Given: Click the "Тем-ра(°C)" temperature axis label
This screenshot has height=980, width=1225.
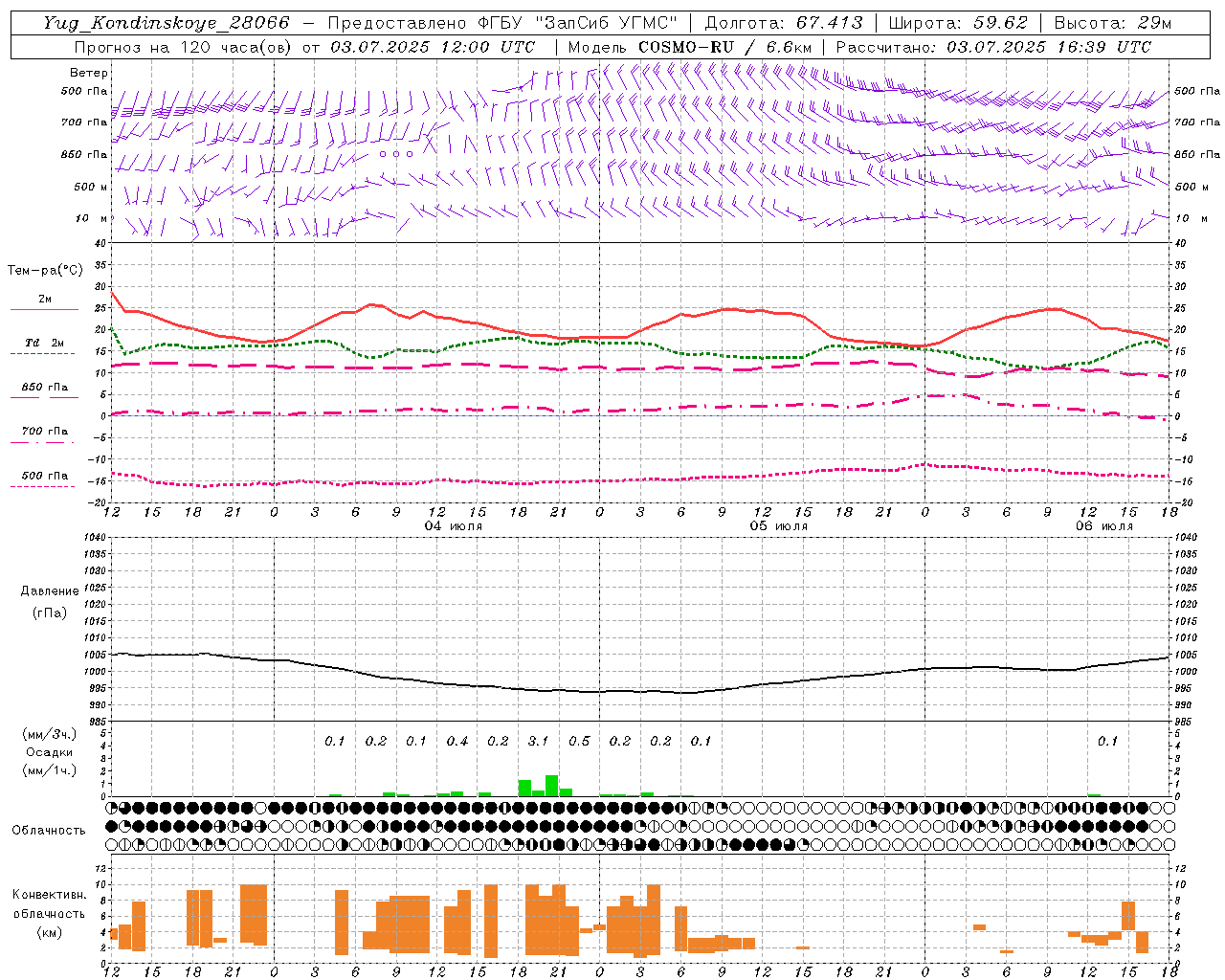Looking at the screenshot, I should coord(45,271).
